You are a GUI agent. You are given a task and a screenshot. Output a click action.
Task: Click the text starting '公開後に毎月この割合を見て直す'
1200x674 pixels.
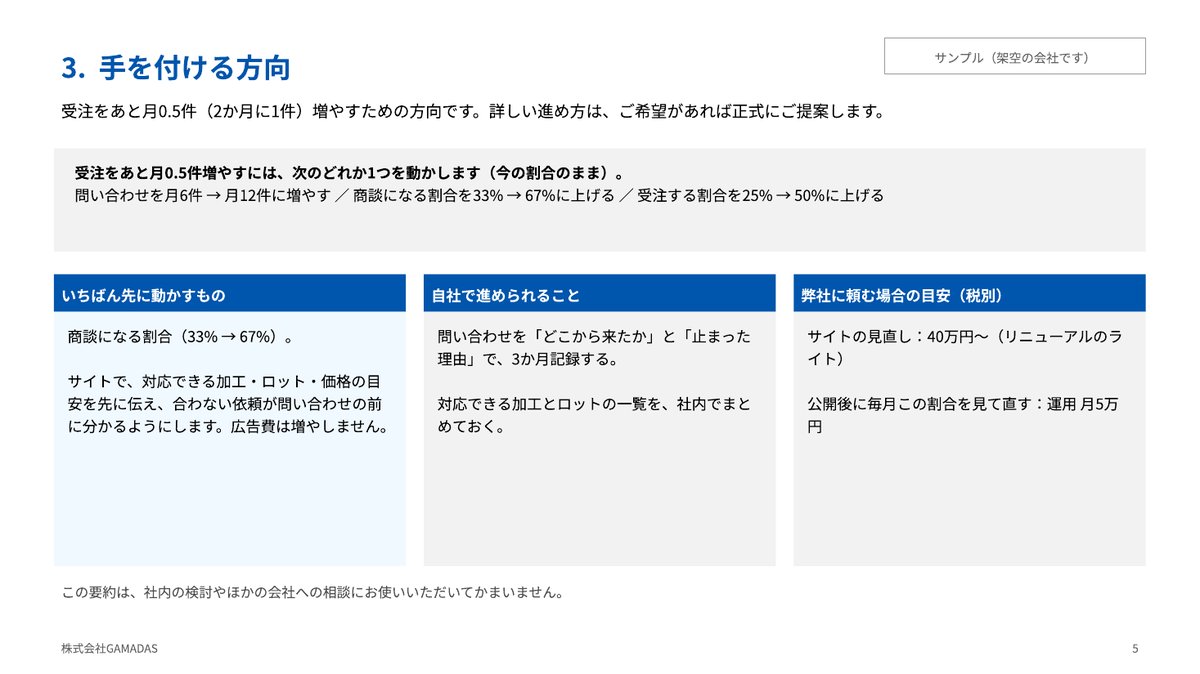(x=964, y=416)
